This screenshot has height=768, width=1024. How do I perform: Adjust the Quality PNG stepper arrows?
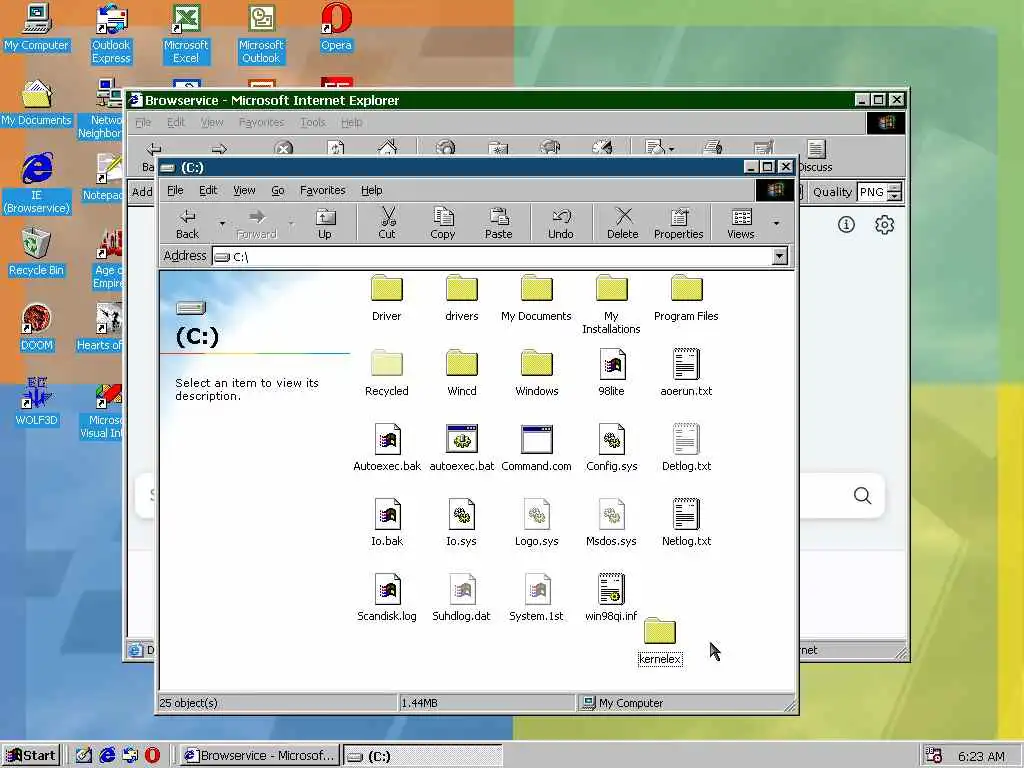pyautogui.click(x=896, y=192)
